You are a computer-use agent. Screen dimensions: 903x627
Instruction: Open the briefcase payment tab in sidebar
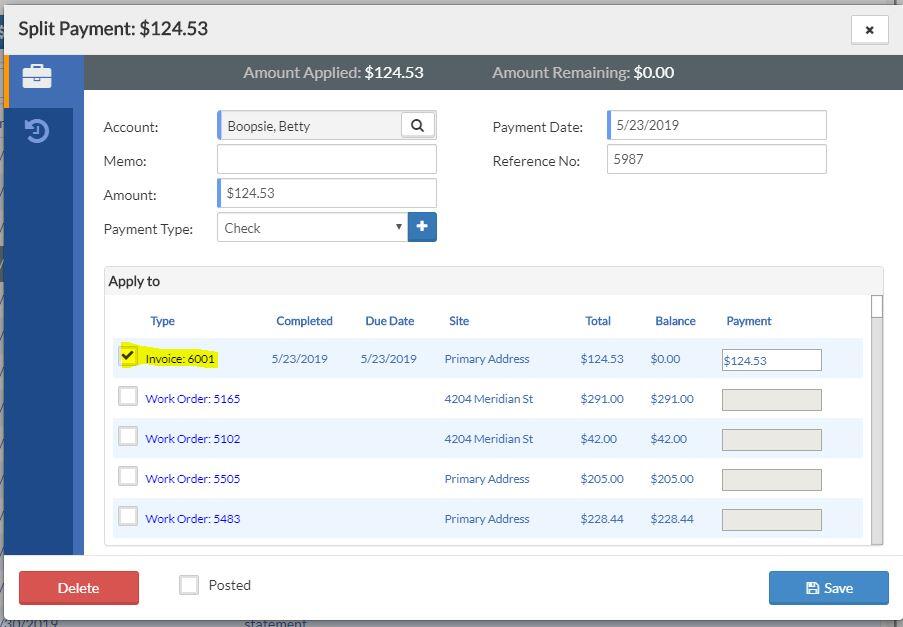pos(37,77)
